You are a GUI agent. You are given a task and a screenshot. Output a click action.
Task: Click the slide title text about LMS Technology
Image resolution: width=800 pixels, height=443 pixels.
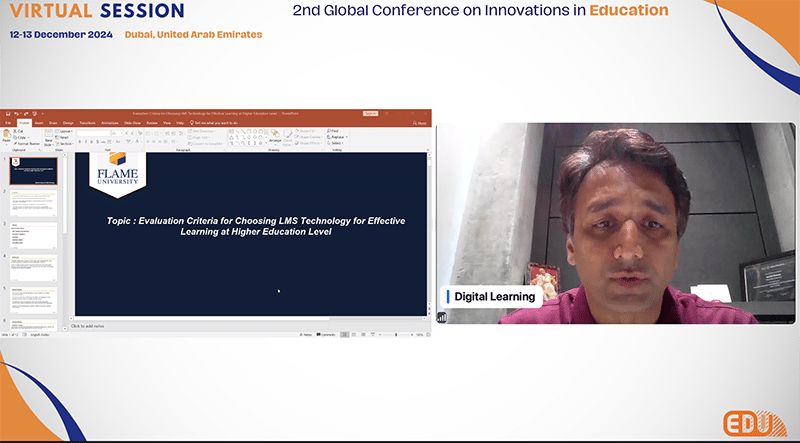coord(256,226)
